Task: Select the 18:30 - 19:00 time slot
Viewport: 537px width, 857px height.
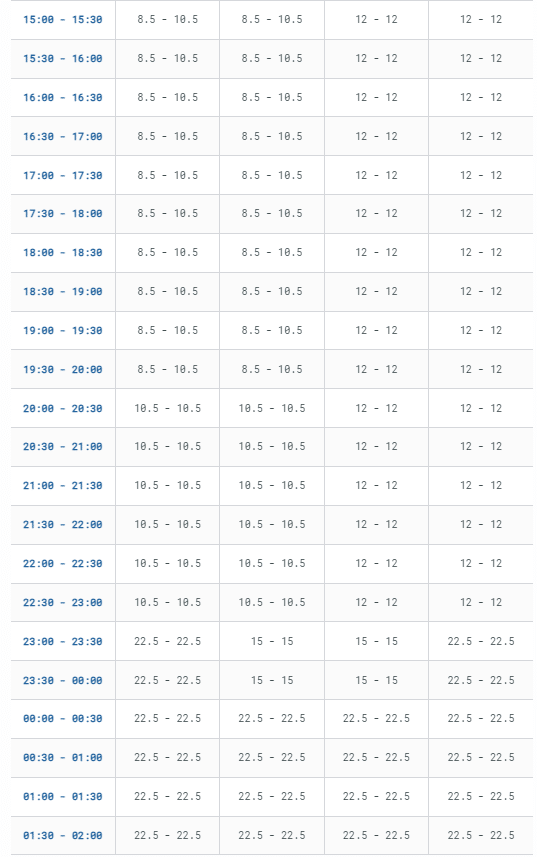Action: coord(63,292)
